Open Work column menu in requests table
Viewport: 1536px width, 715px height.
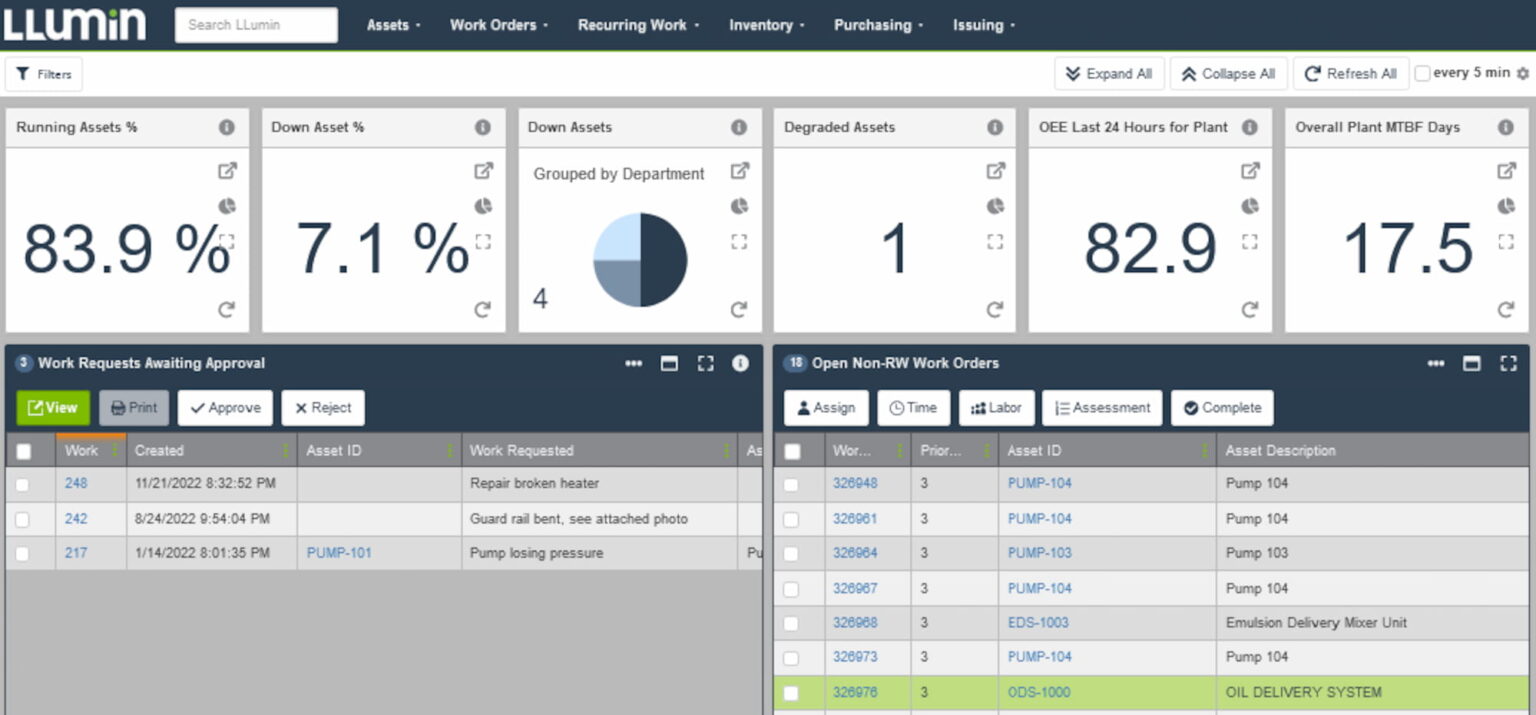(x=115, y=451)
